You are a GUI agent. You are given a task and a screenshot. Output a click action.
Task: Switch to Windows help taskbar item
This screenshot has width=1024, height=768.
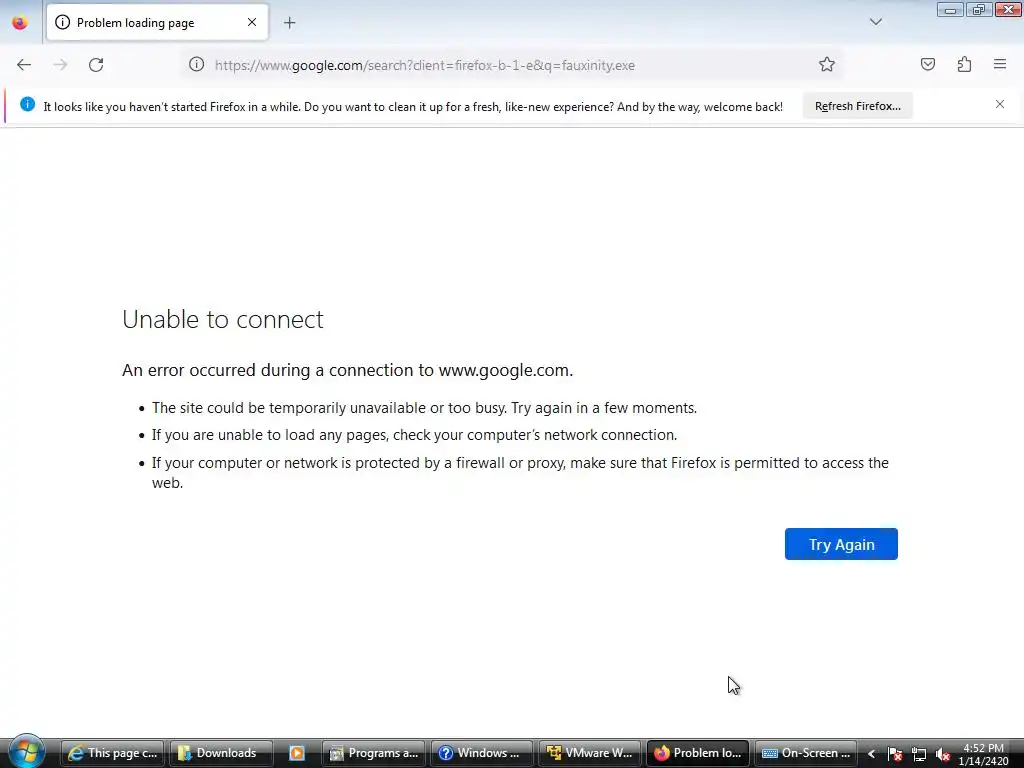(x=482, y=753)
